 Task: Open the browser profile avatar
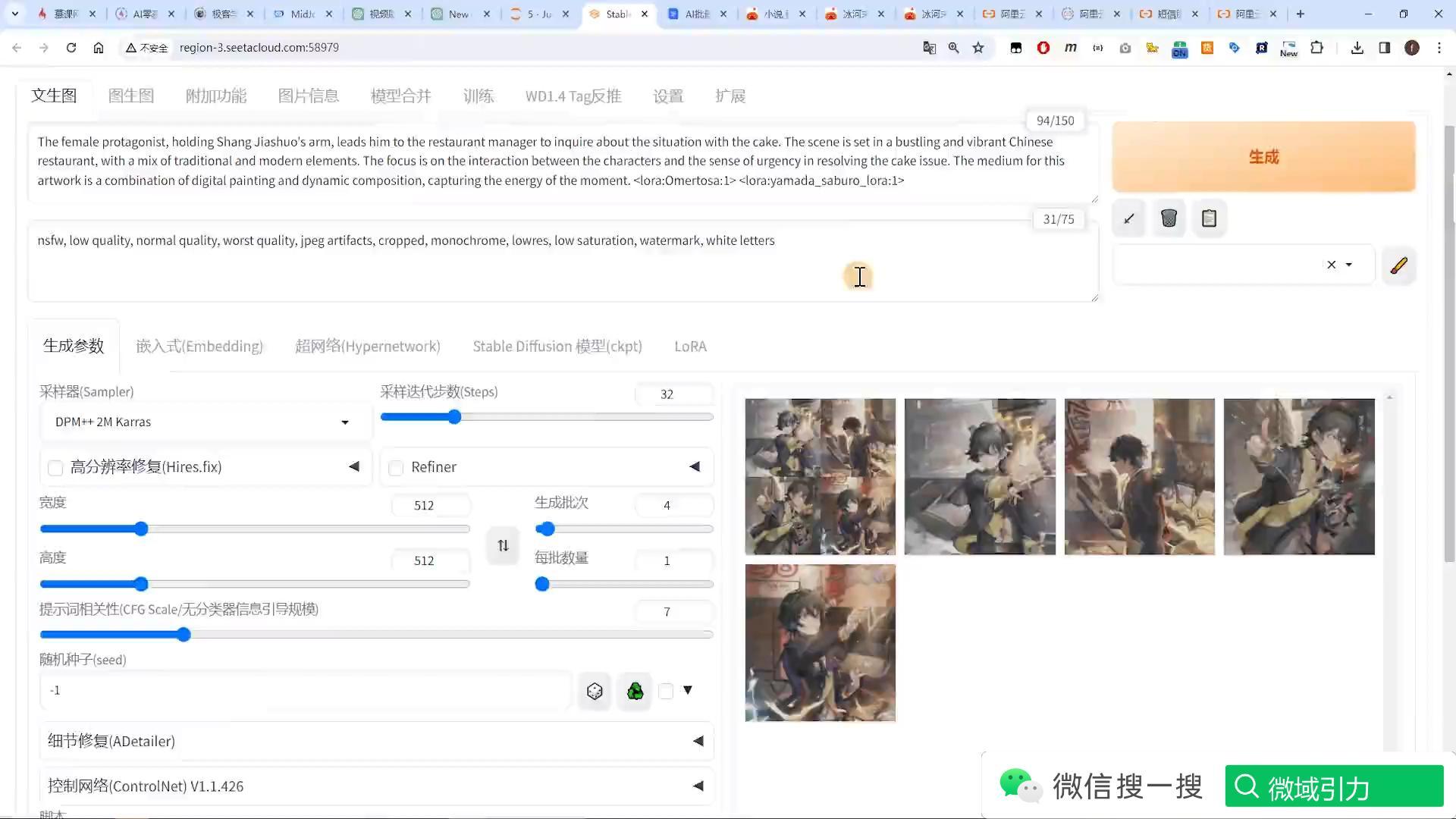(x=1412, y=48)
